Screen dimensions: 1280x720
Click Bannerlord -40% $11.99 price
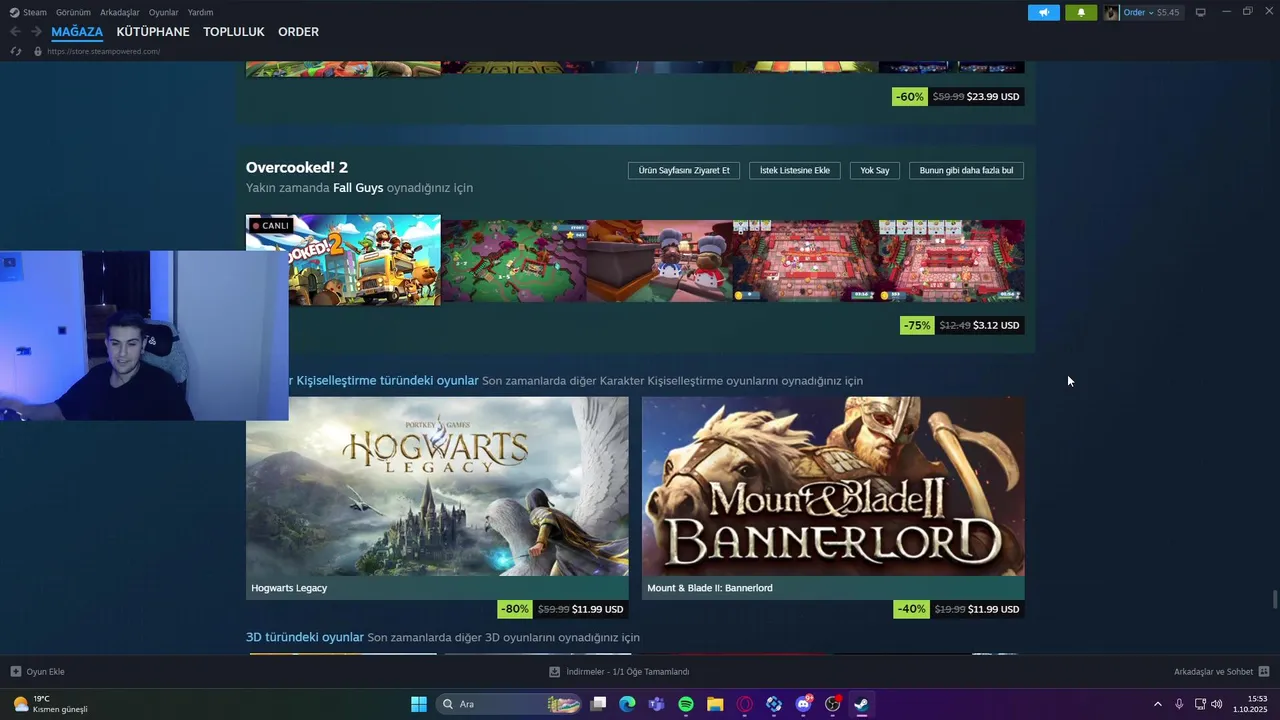(x=959, y=609)
